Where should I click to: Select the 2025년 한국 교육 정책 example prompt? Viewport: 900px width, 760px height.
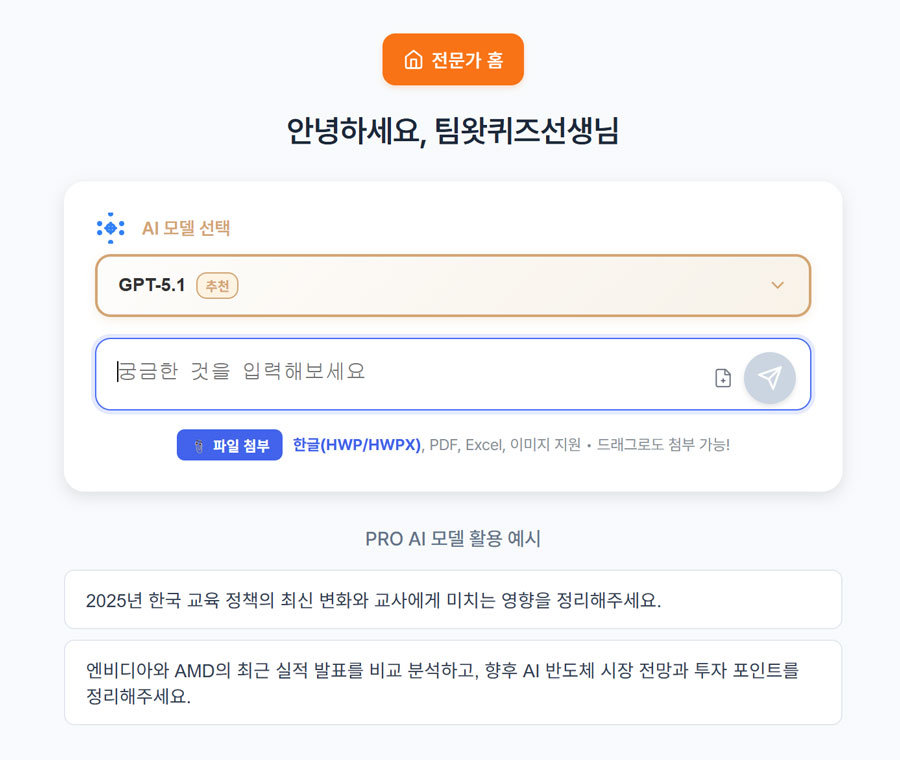click(x=452, y=599)
